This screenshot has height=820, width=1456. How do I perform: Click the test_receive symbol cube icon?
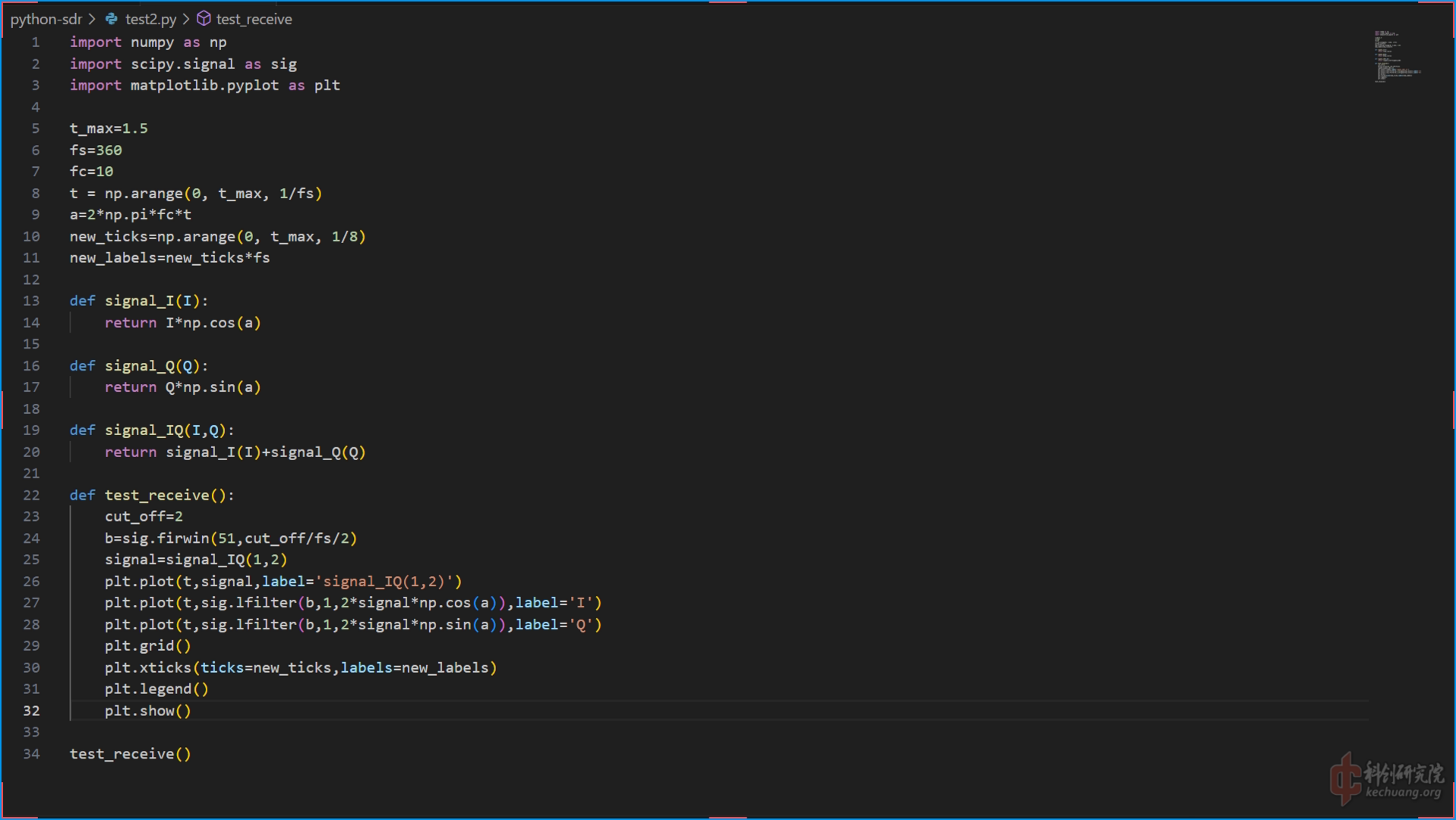(204, 19)
